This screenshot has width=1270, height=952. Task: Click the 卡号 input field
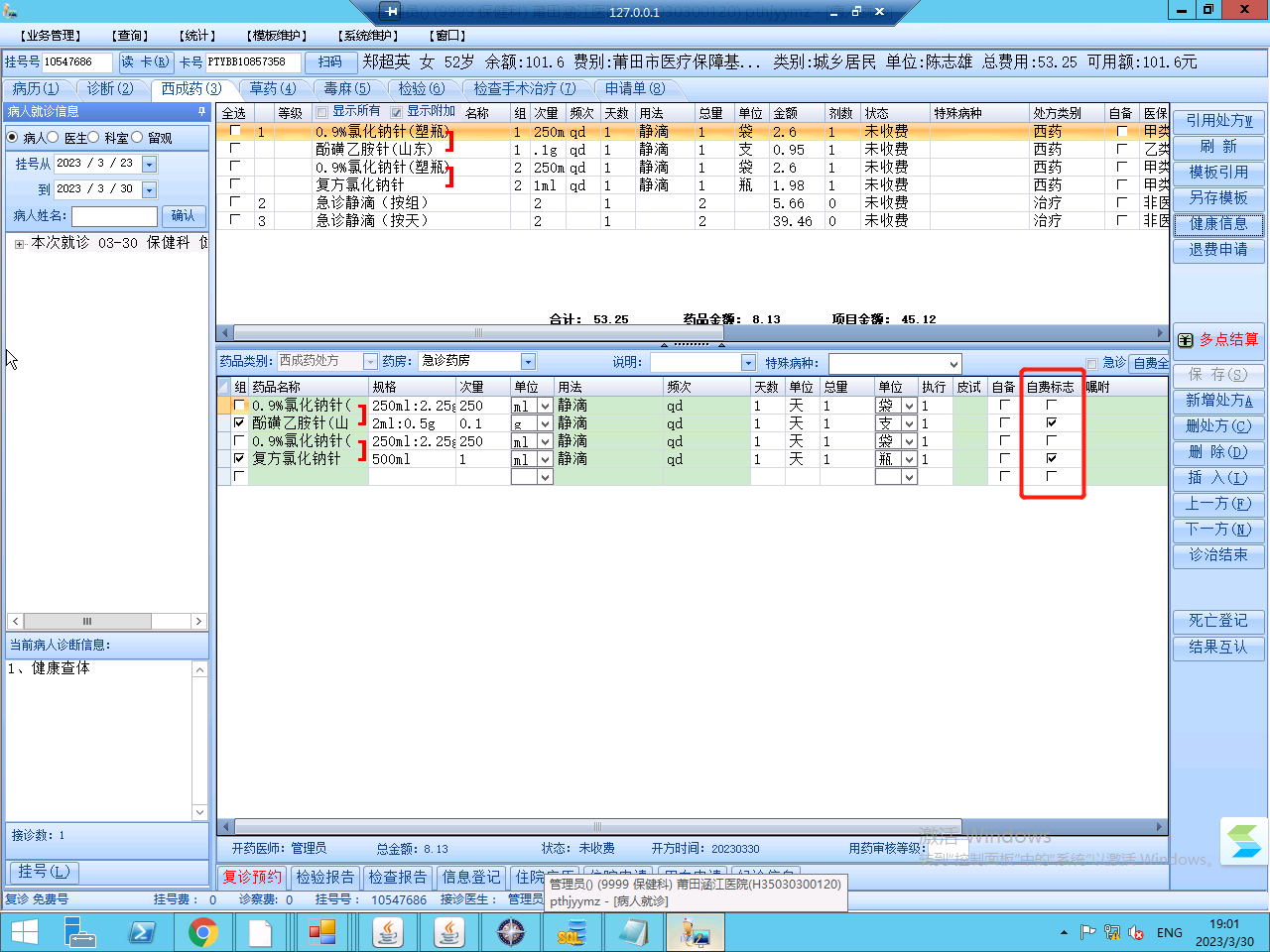point(253,62)
